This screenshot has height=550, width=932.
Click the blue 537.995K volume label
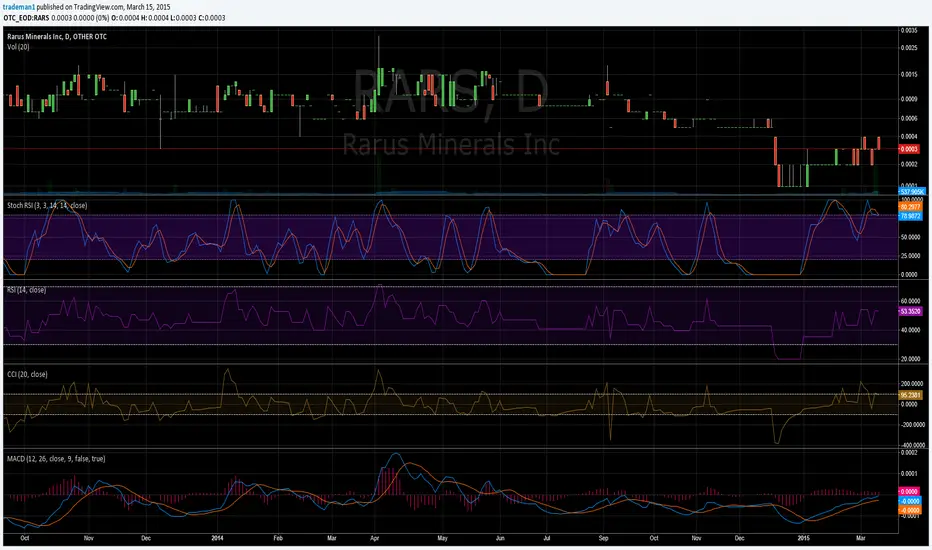click(x=912, y=191)
